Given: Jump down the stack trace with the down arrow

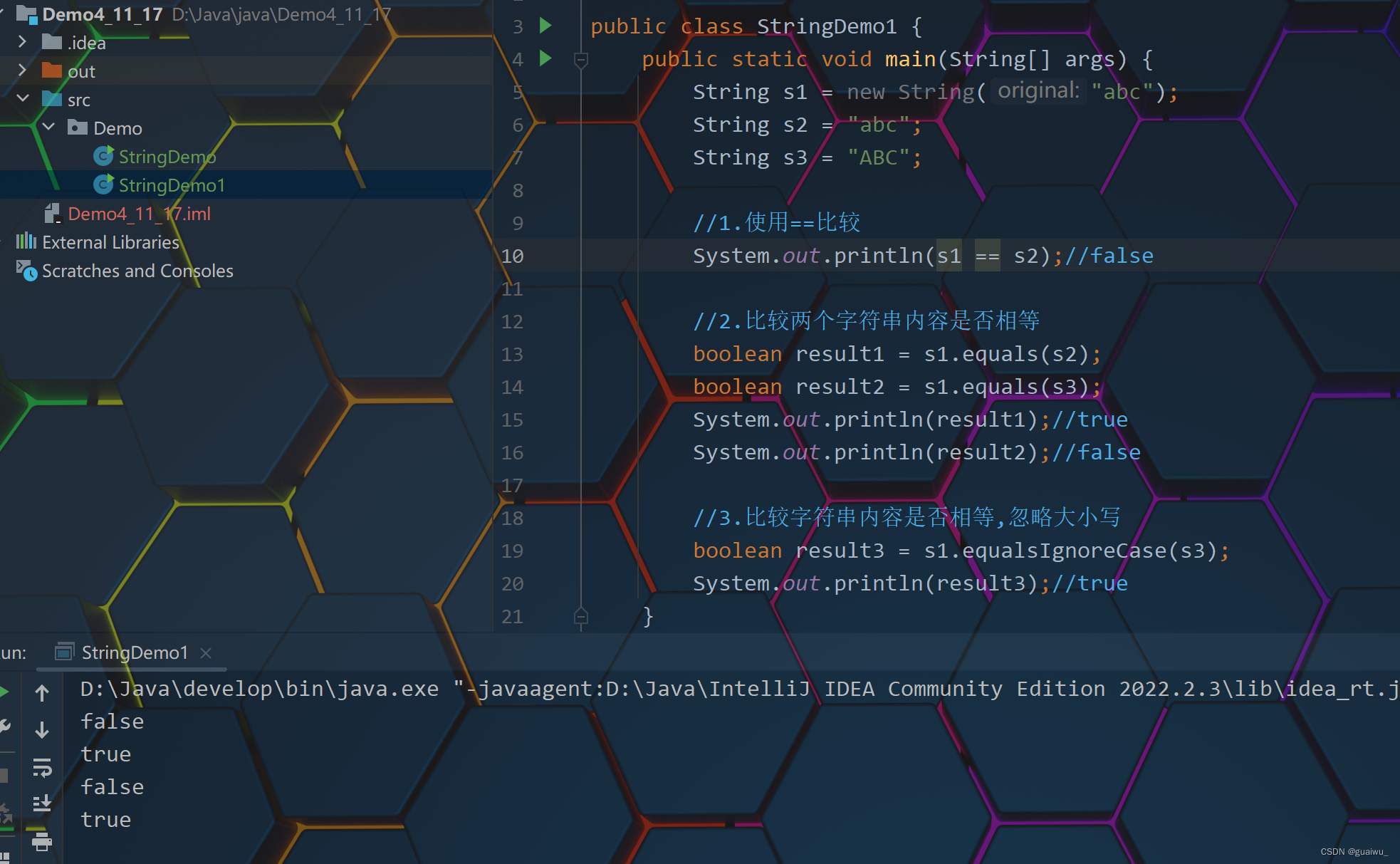Looking at the screenshot, I should [x=41, y=730].
